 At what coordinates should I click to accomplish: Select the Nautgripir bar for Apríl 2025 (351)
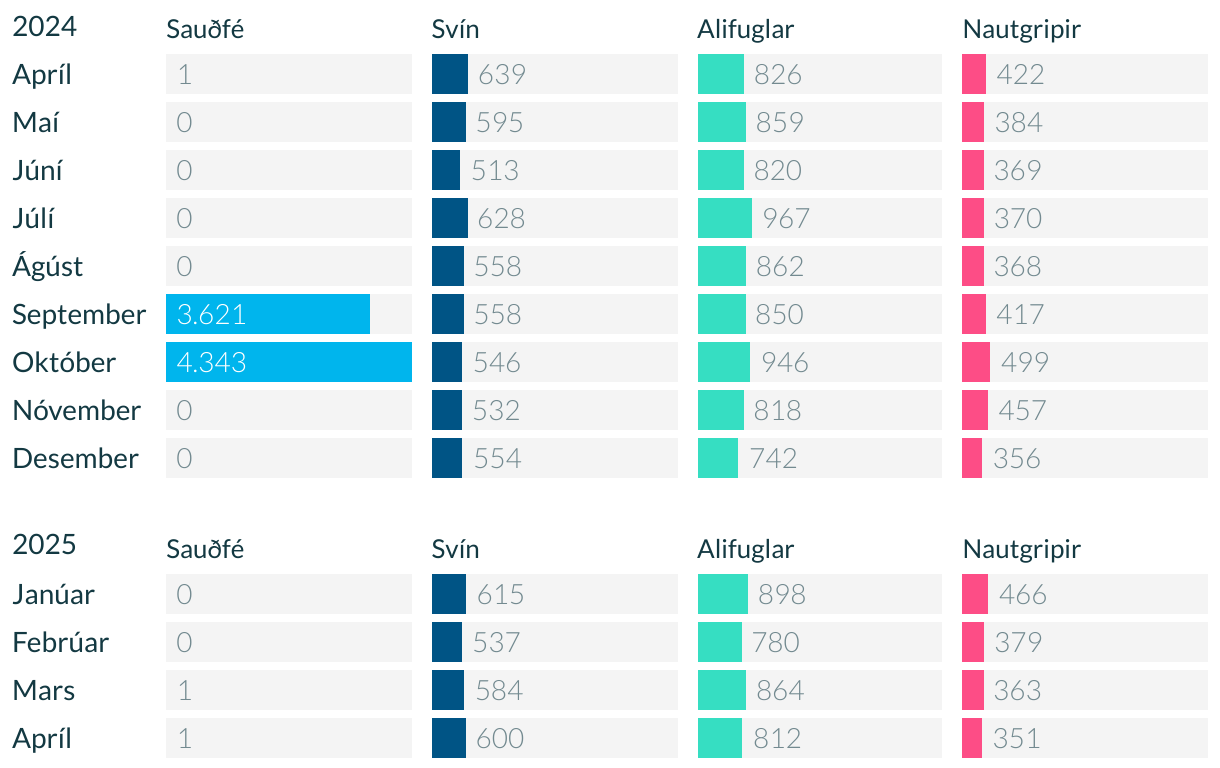(972, 738)
